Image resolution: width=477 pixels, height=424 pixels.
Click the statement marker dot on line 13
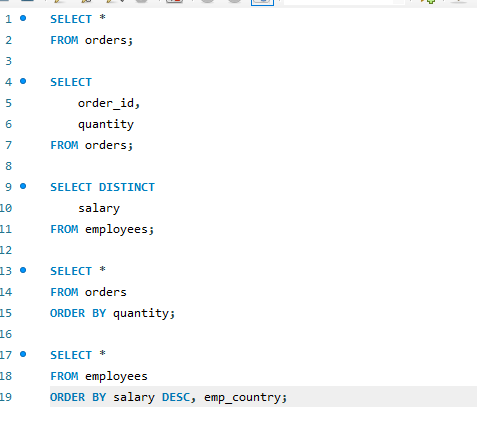click(23, 270)
